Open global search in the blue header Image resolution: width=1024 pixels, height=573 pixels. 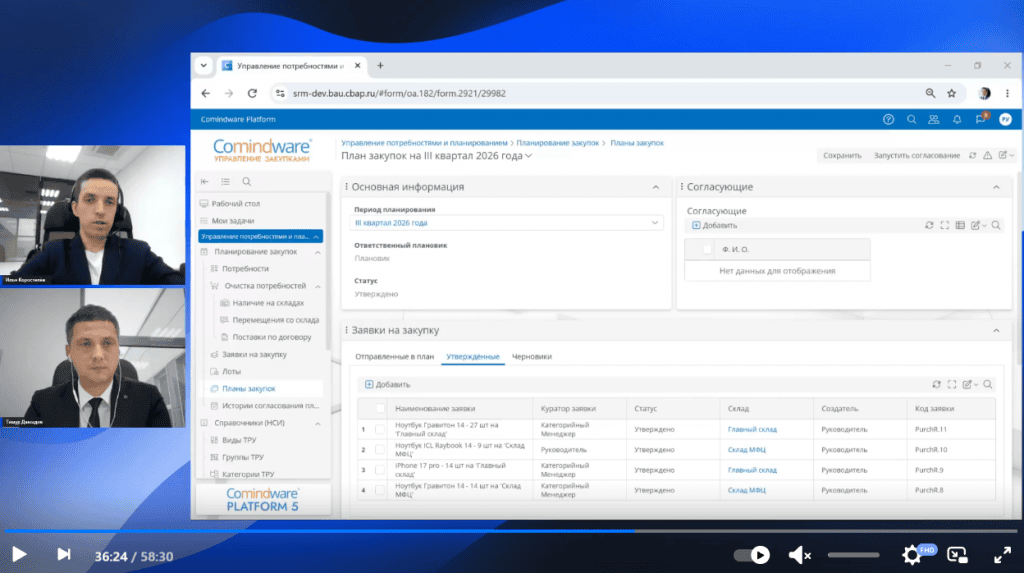pos(911,120)
